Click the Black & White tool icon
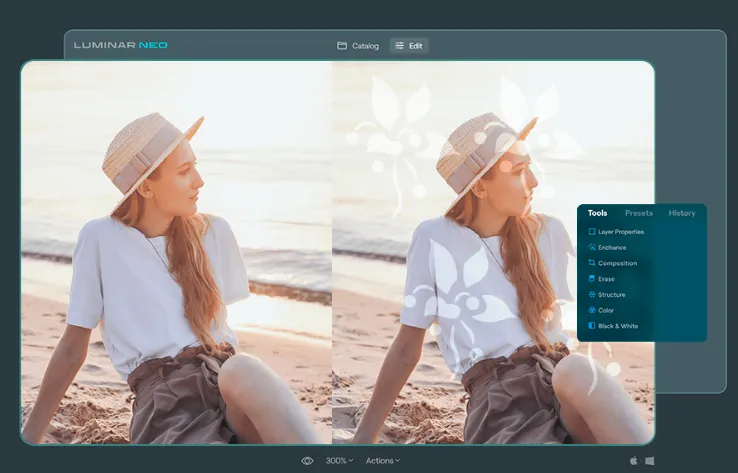 pyautogui.click(x=592, y=326)
